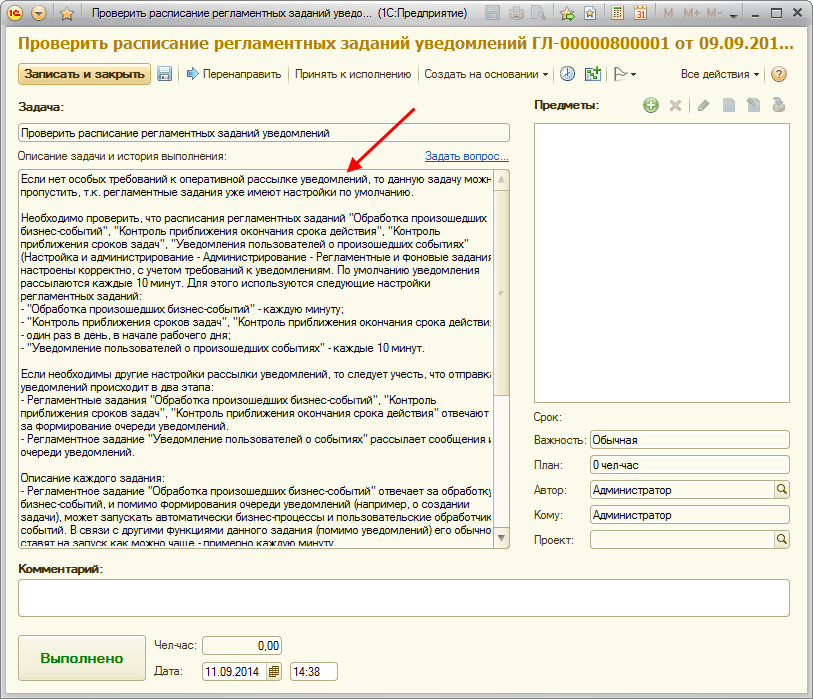This screenshot has width=813, height=699.
Task: Click the time field 14:38
Action: (314, 672)
